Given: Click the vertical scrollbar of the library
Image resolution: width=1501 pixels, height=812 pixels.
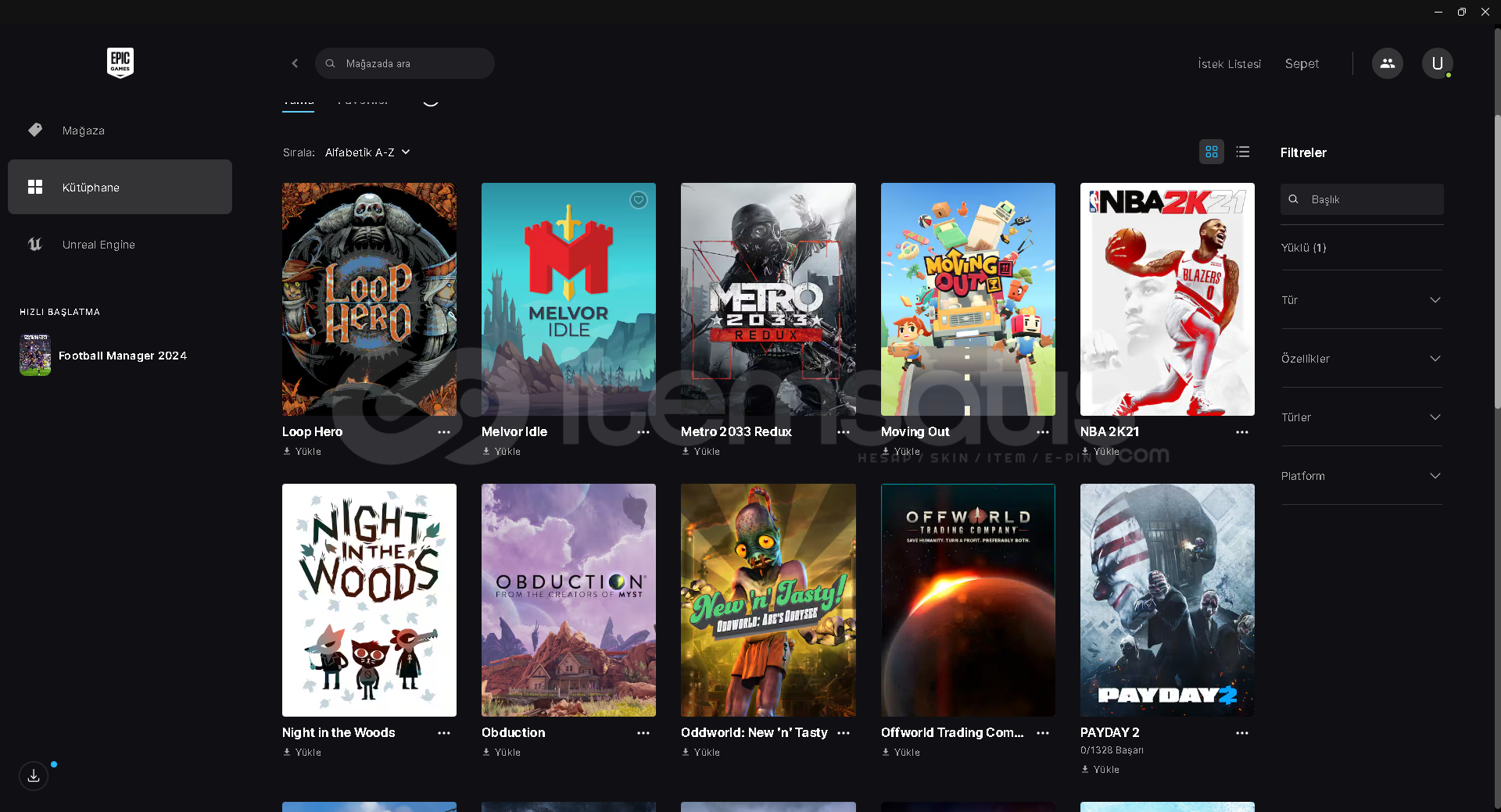Looking at the screenshot, I should point(1497,262).
